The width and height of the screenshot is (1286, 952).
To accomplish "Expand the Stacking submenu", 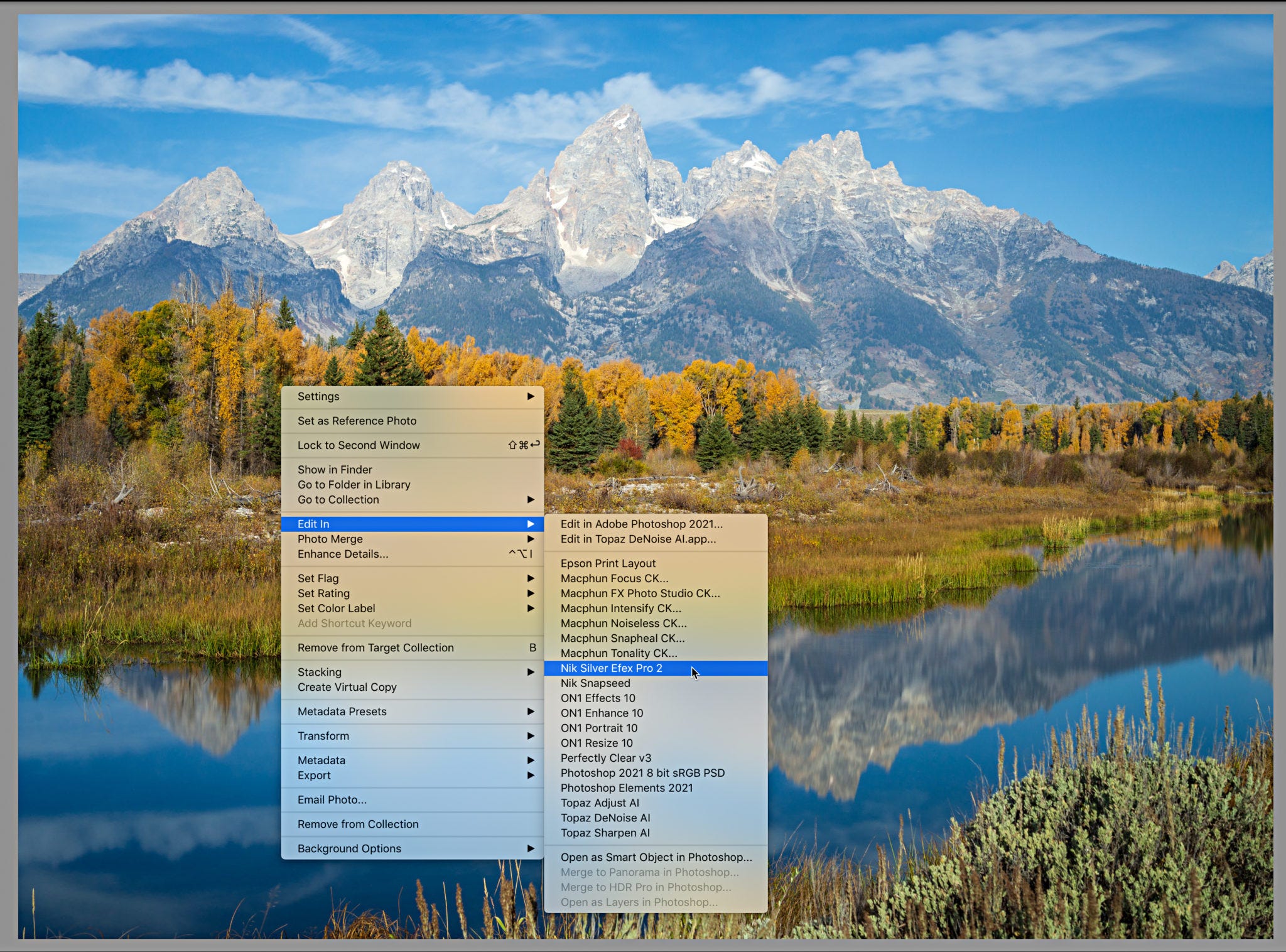I will tap(413, 672).
